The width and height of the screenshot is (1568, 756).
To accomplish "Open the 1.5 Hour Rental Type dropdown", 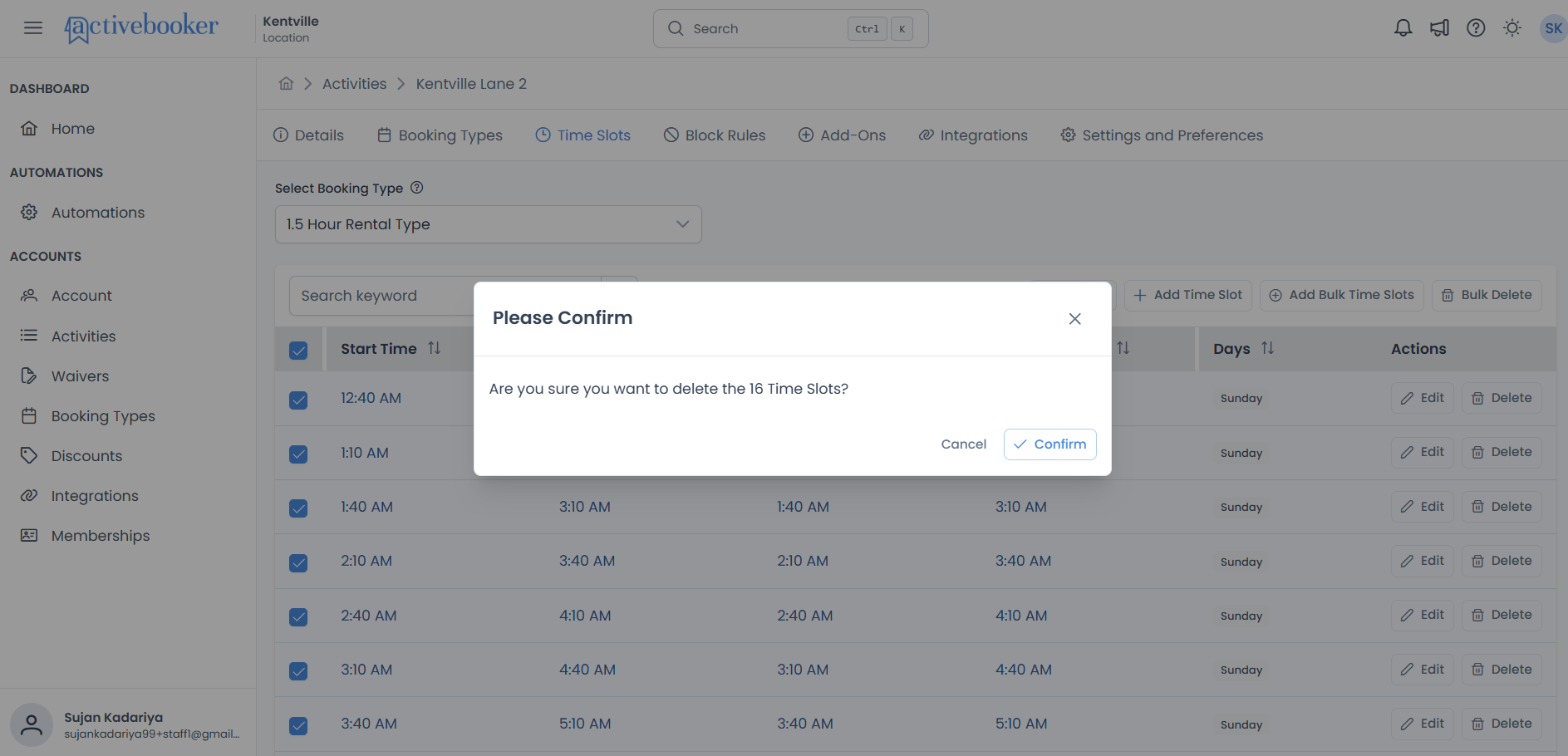I will click(x=489, y=224).
